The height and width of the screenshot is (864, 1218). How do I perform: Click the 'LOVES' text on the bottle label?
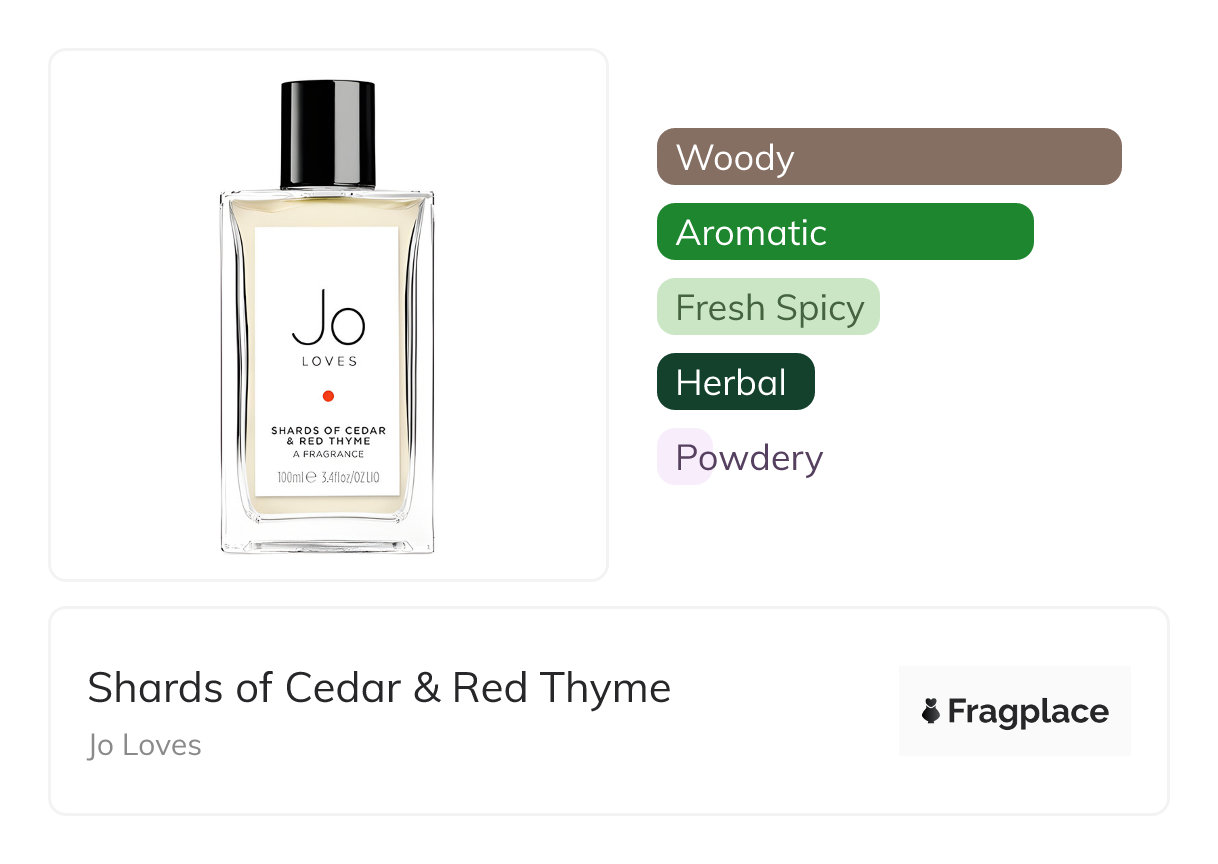[x=329, y=361]
